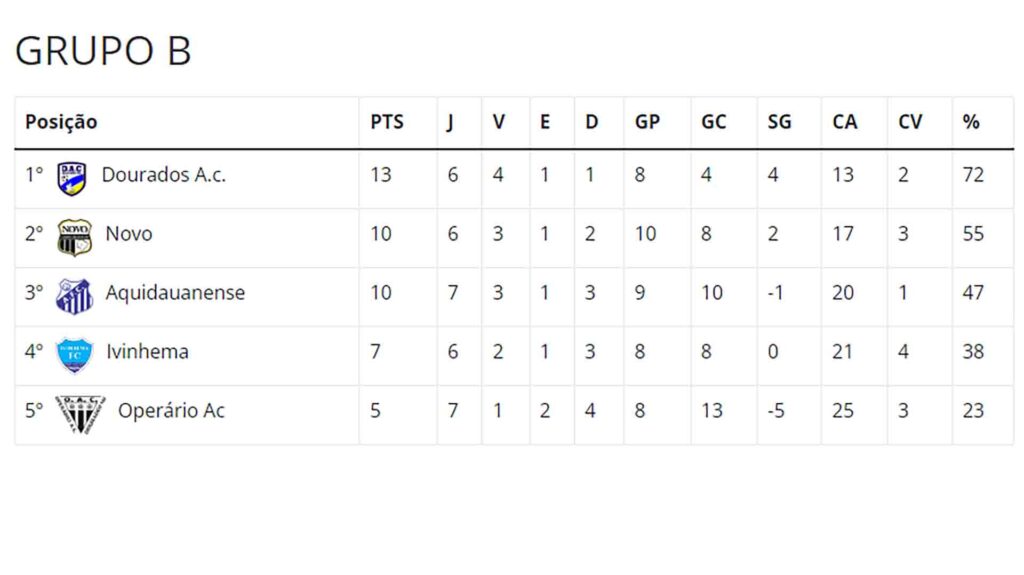Click the Operário Ac team name
The height and width of the screenshot is (575, 1024).
coord(171,411)
